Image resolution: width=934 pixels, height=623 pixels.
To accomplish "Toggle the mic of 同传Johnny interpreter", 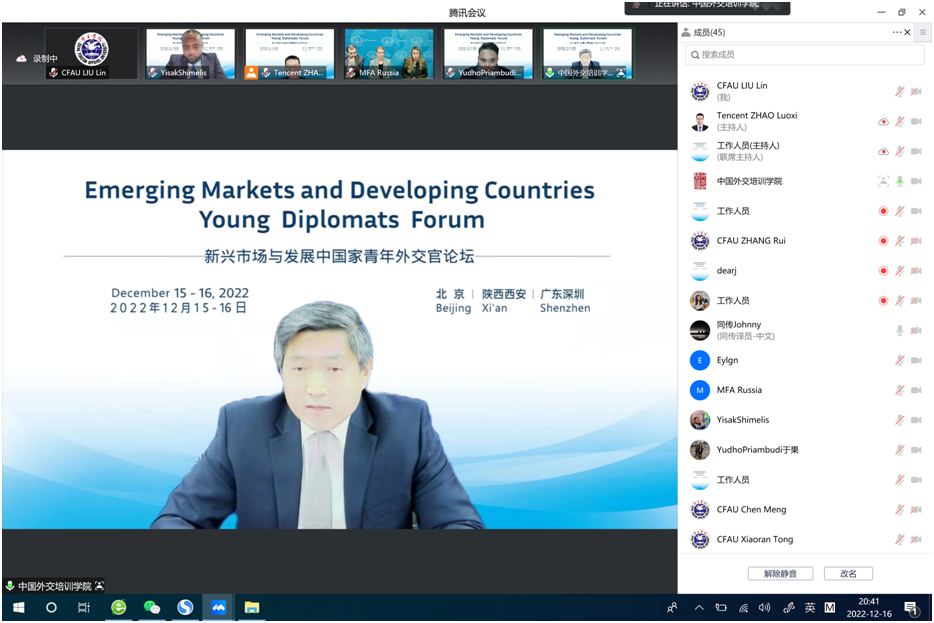I will point(899,331).
